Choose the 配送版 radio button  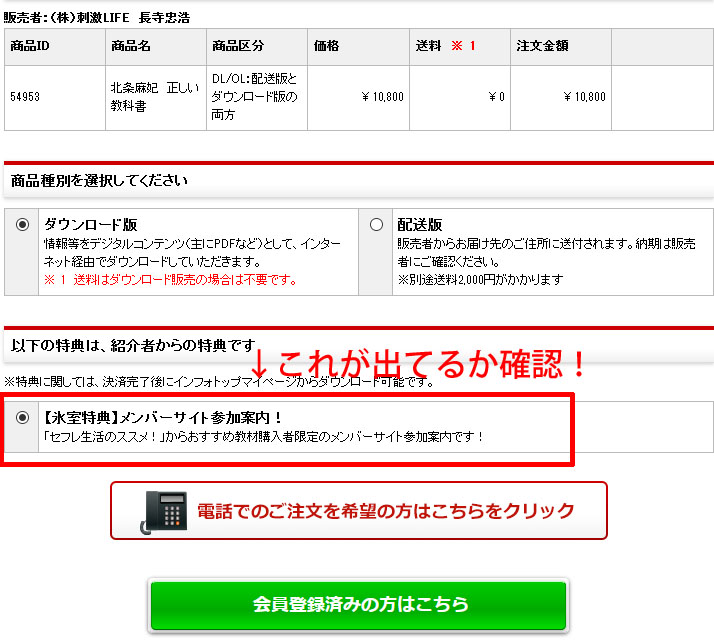pos(376,225)
